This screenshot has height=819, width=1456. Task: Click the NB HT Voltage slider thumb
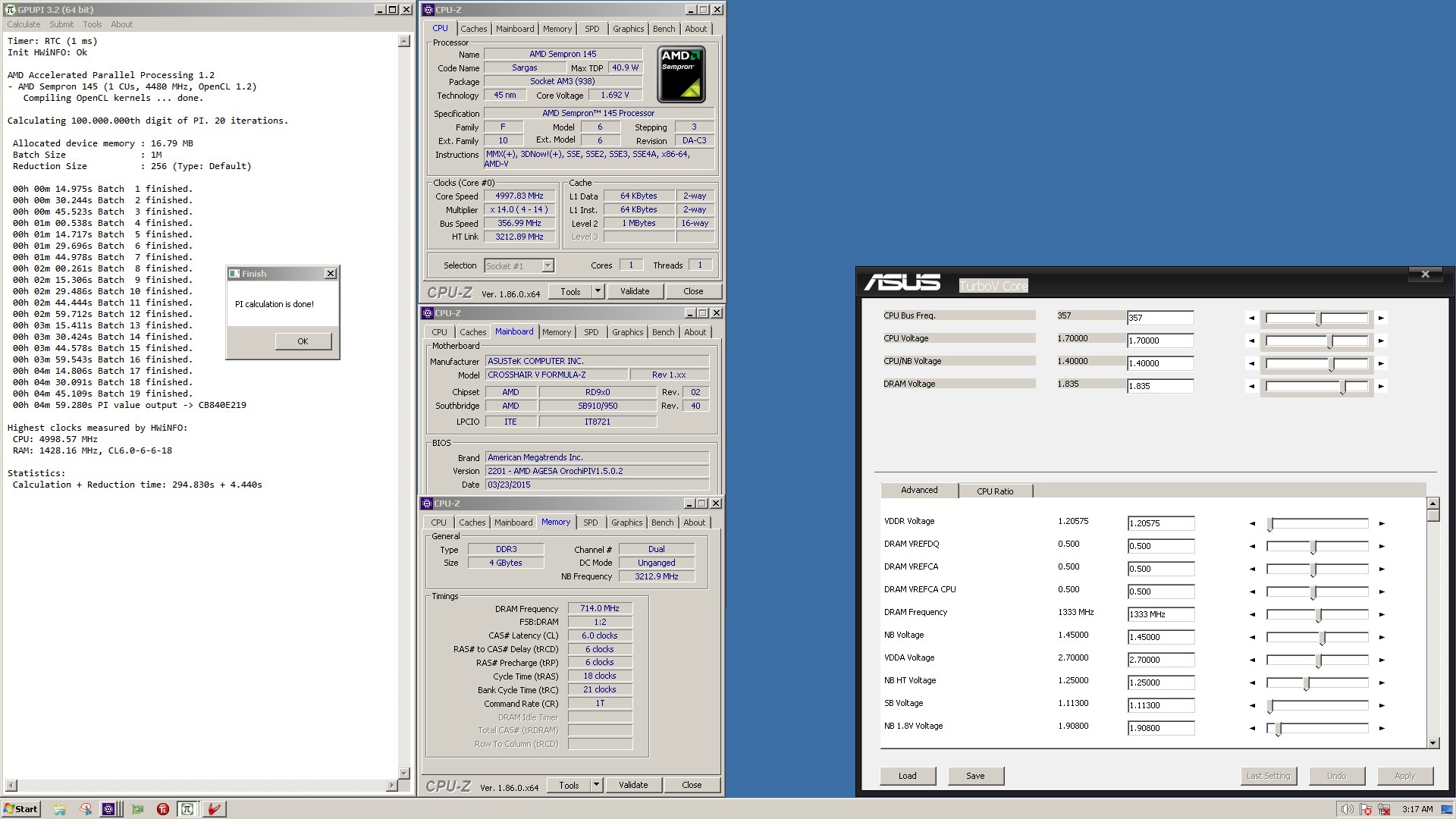[x=1307, y=684]
